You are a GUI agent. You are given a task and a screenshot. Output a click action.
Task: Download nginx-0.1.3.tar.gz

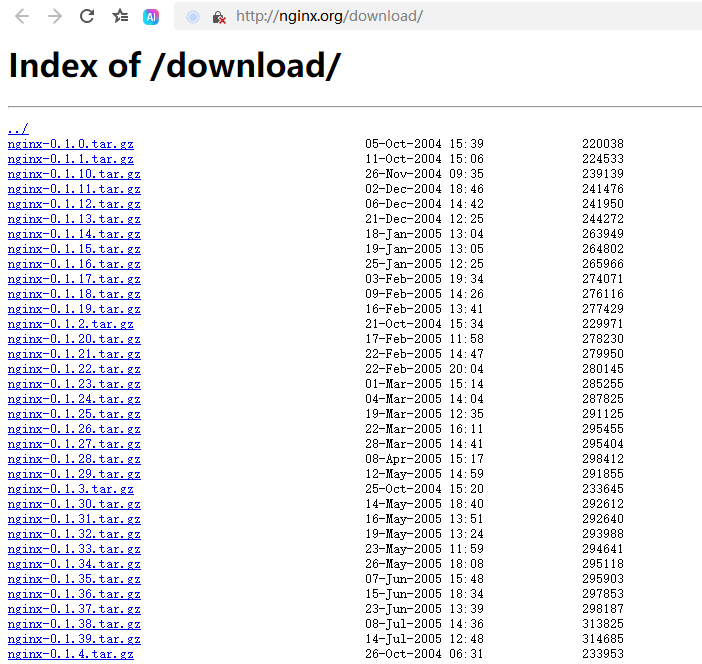[x=71, y=489]
